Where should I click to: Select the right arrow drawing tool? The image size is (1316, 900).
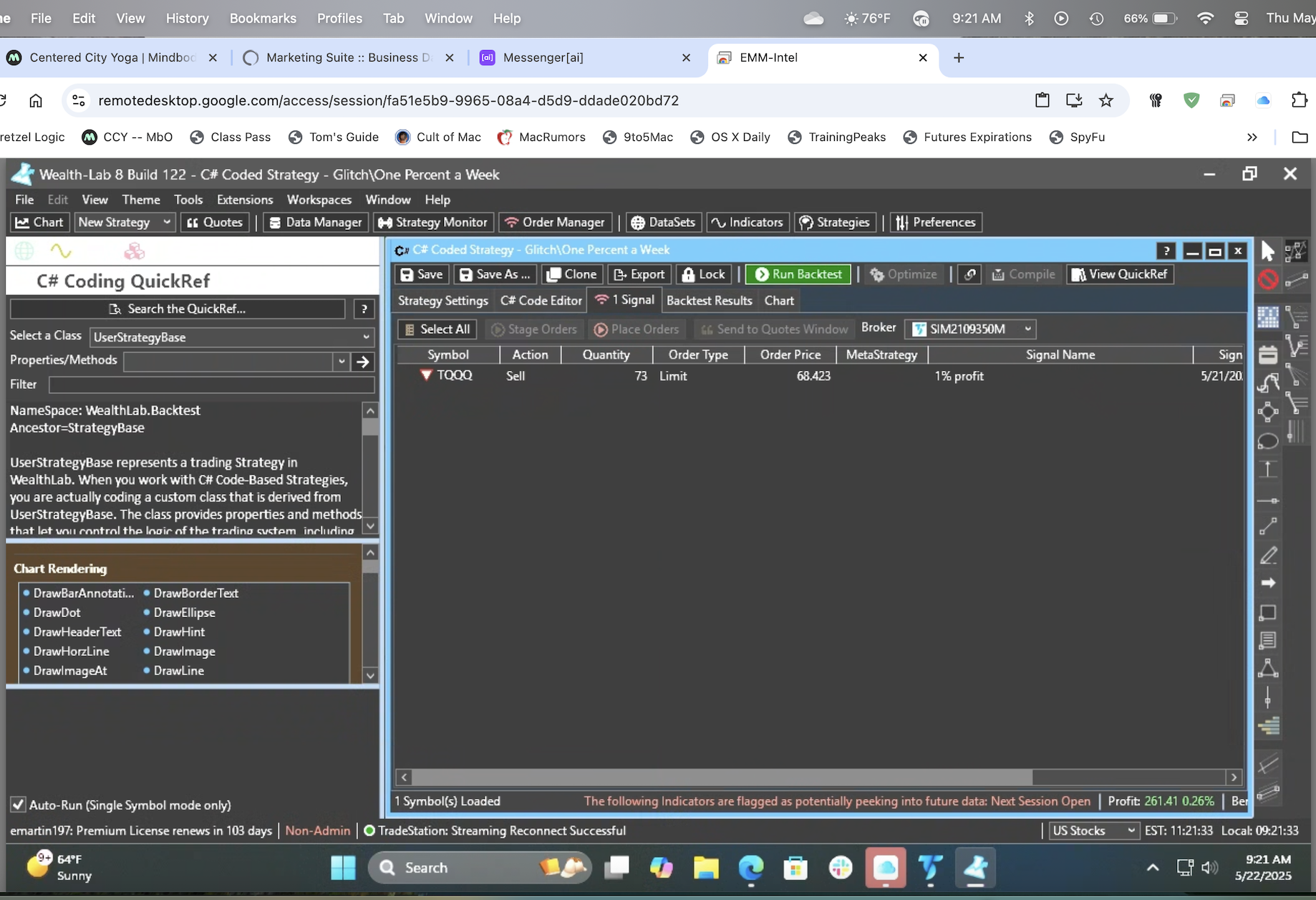pyautogui.click(x=1268, y=583)
